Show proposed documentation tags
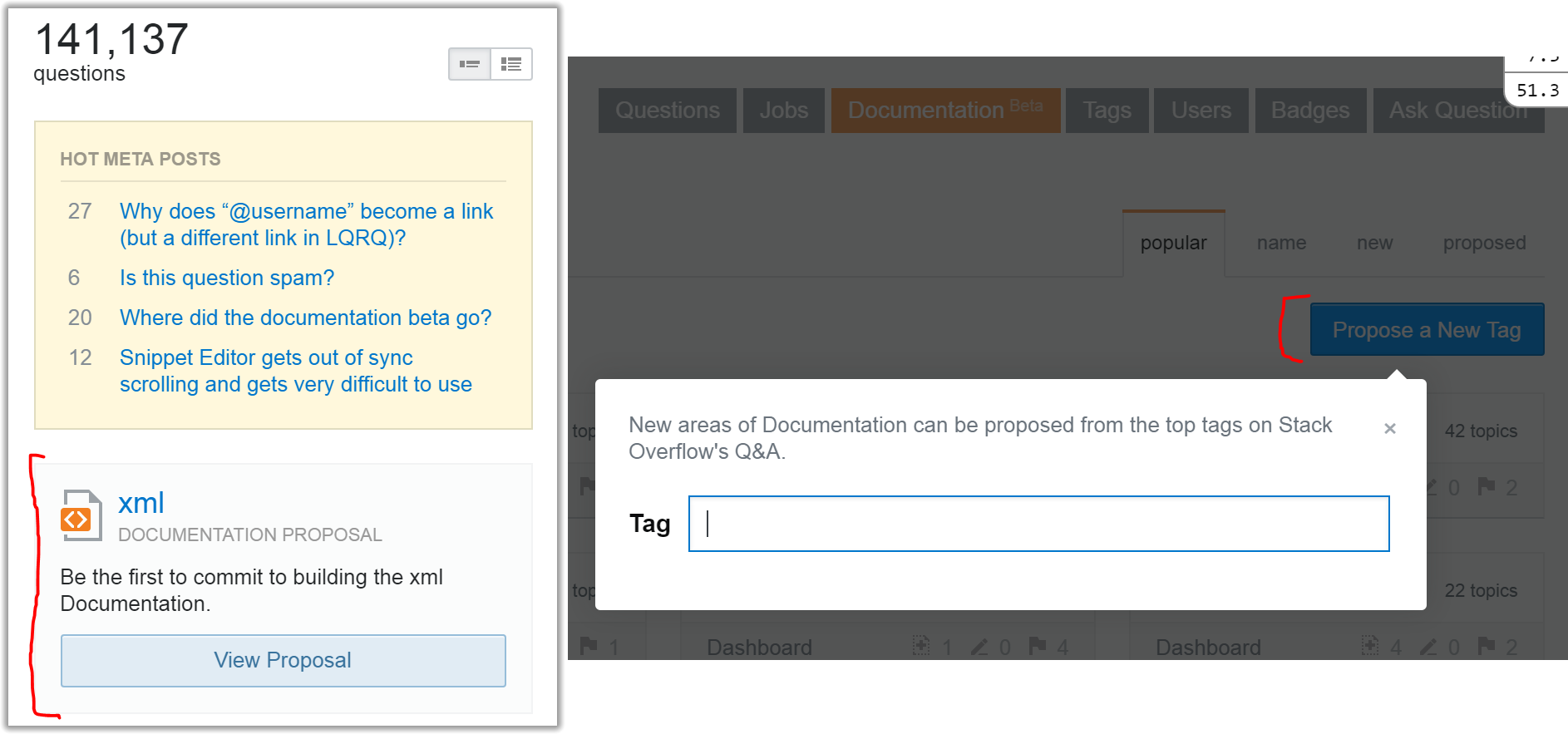The height and width of the screenshot is (734, 1568). pos(1484,243)
